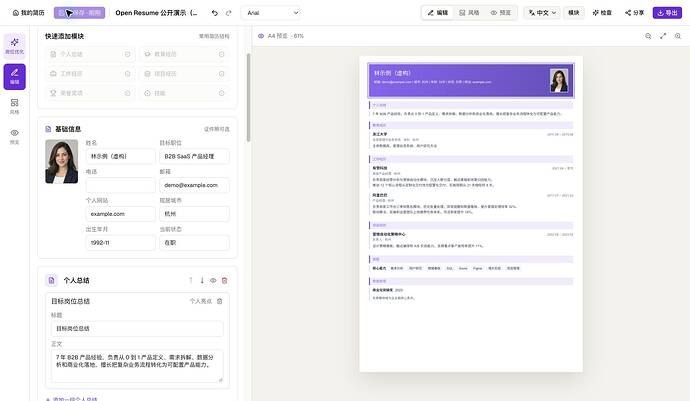Switch to the 风格 tab in top bar

click(x=469, y=13)
